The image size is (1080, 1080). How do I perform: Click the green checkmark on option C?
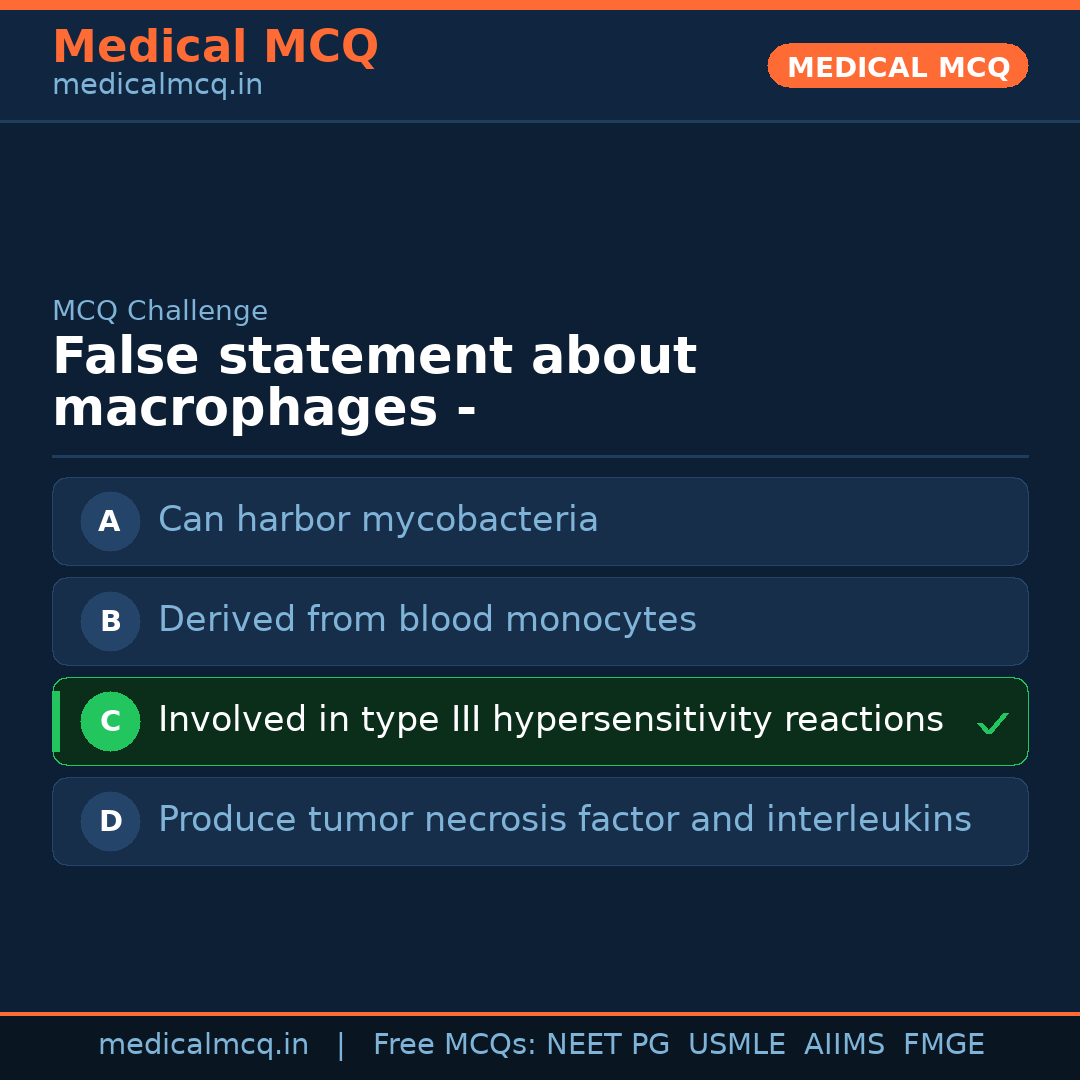point(992,723)
